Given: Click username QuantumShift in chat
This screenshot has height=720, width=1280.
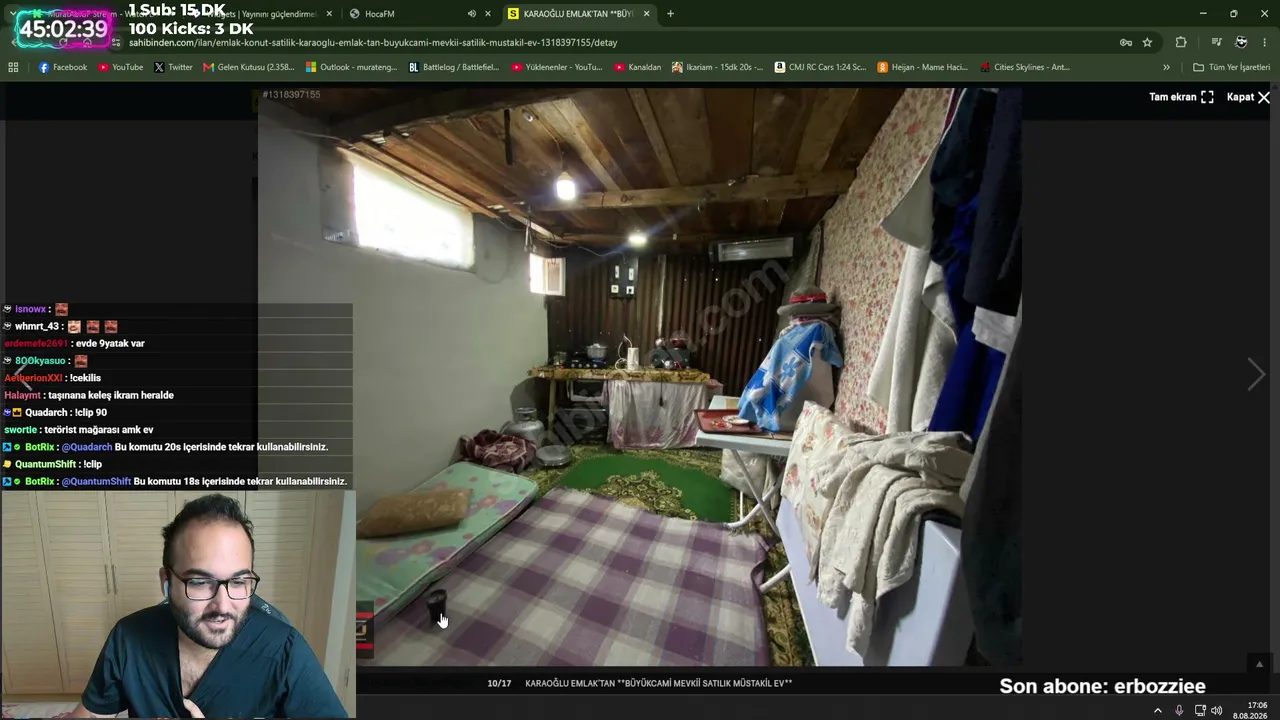Looking at the screenshot, I should (45, 464).
